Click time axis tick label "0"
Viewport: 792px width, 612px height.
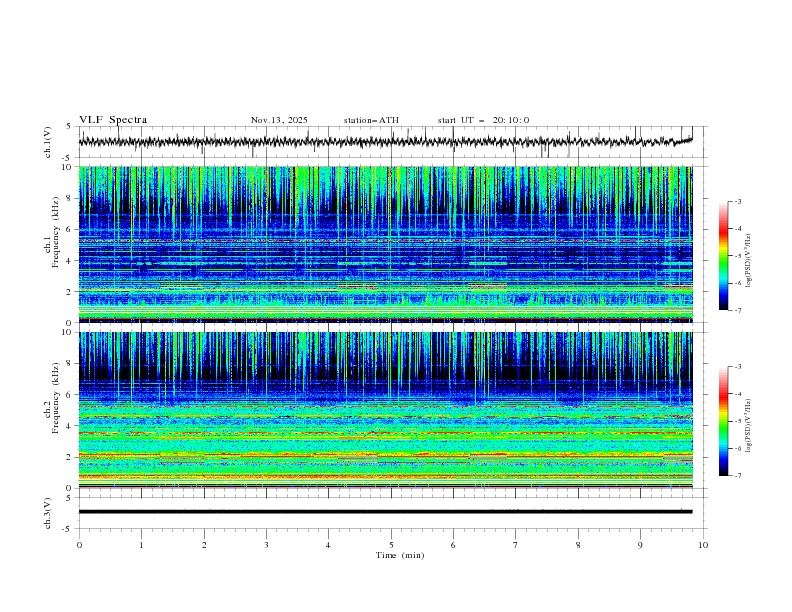pos(79,545)
